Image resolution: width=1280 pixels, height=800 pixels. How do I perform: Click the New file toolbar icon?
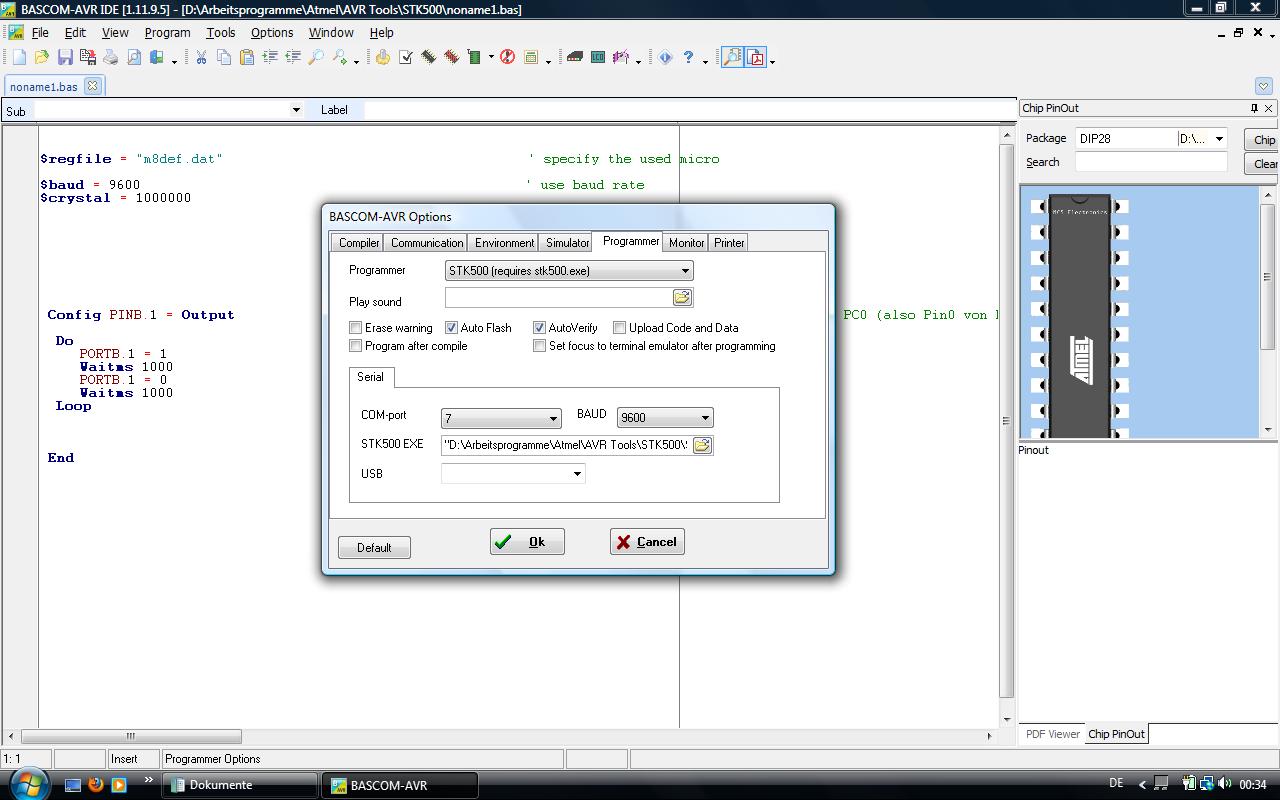point(19,58)
